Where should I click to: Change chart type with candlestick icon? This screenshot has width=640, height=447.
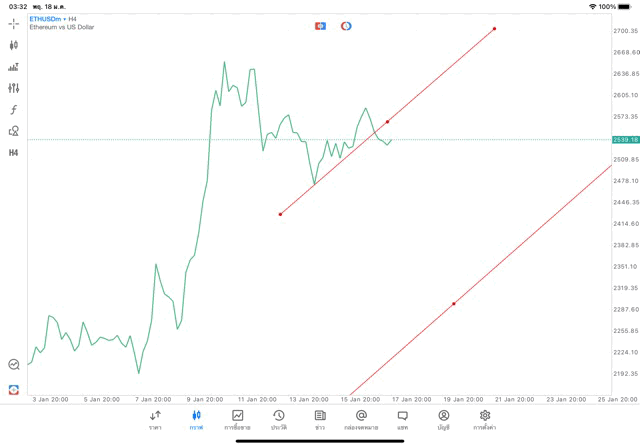pos(14,45)
